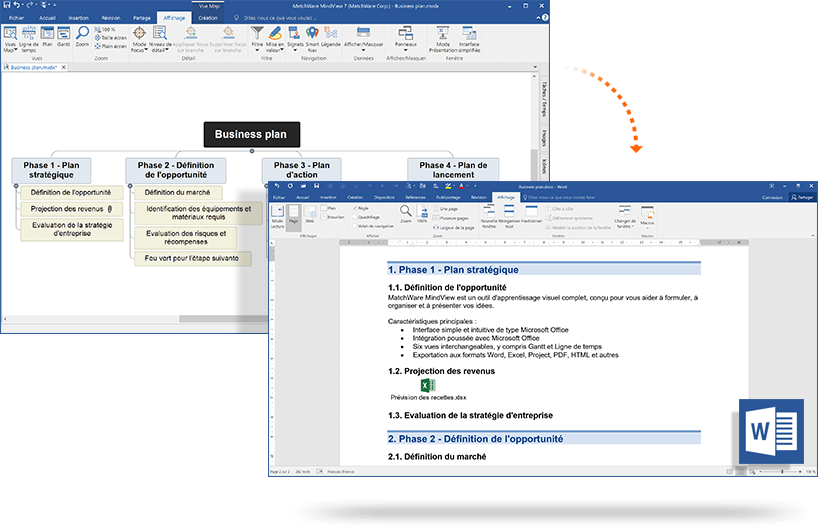Open Nouvelle fenêtre in Word ribbon
The width and height of the screenshot is (818, 529).
point(489,215)
